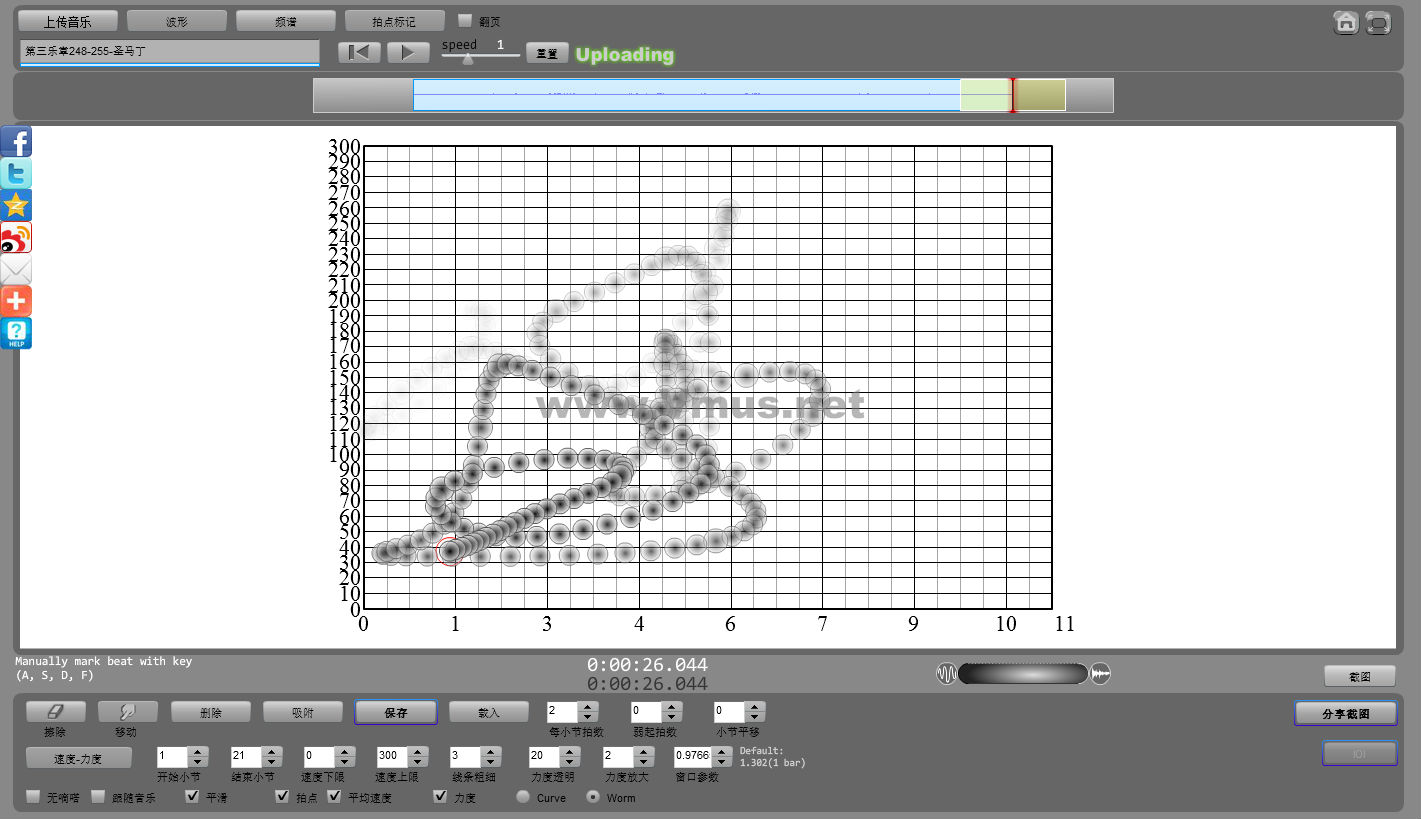This screenshot has height=819, width=1421.
Task: Uncheck the 平滑 smoothing checkbox
Action: tap(193, 797)
